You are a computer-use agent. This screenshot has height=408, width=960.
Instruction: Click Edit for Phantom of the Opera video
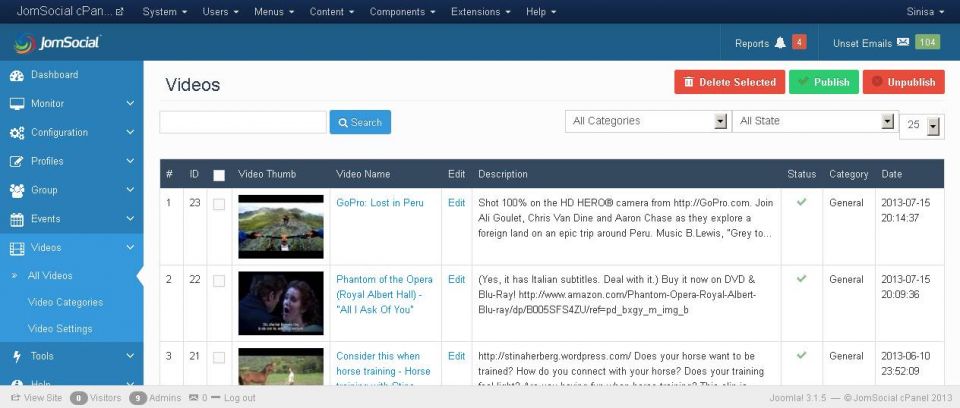(456, 279)
